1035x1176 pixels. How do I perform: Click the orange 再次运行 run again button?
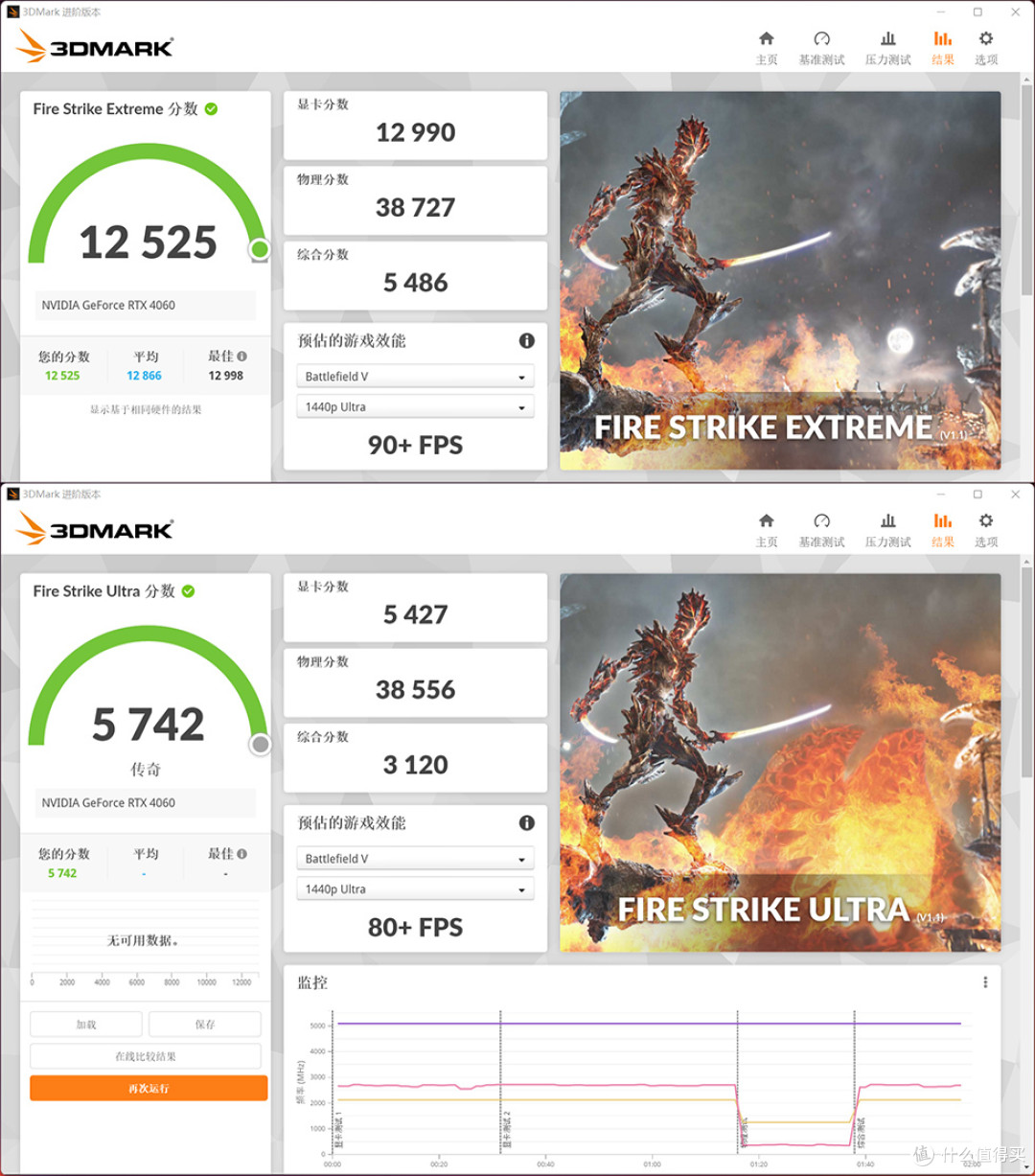(x=149, y=1088)
